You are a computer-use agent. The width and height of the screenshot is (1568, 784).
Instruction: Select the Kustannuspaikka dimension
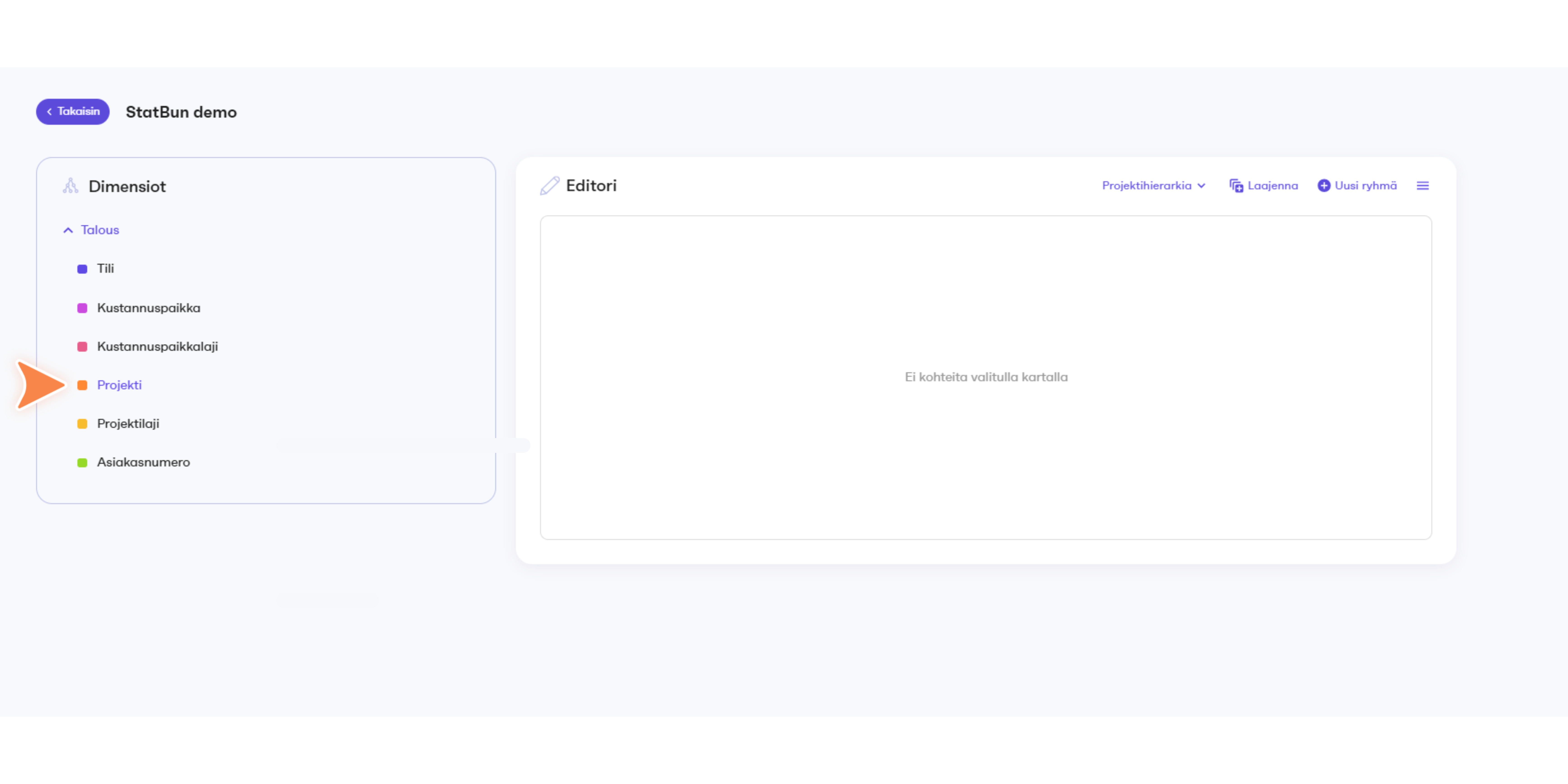click(149, 308)
